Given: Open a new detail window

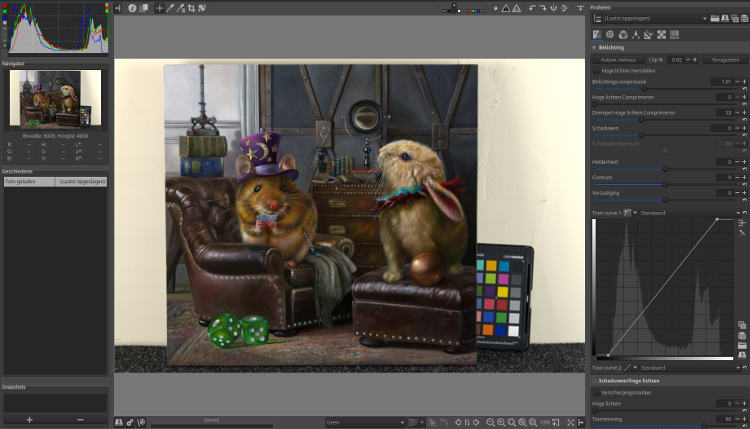Looking at the screenshot, I should (556, 422).
